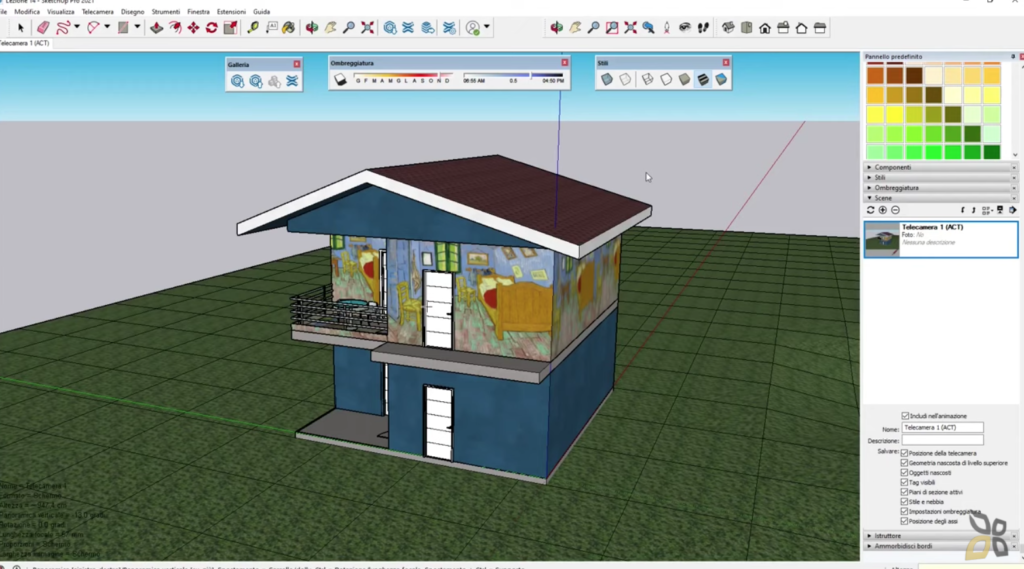Screen dimensions: 1024x569
Task: Expand the Componenti panel
Action: tap(939, 167)
